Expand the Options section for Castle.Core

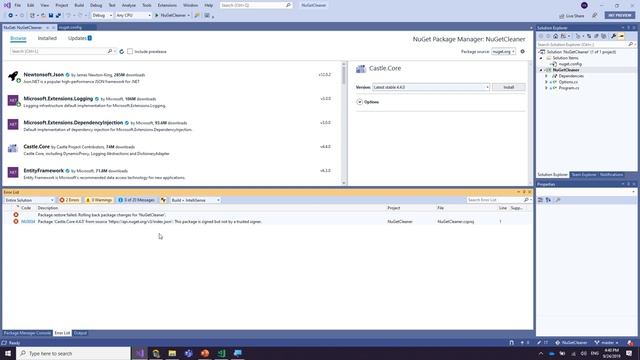coord(360,102)
